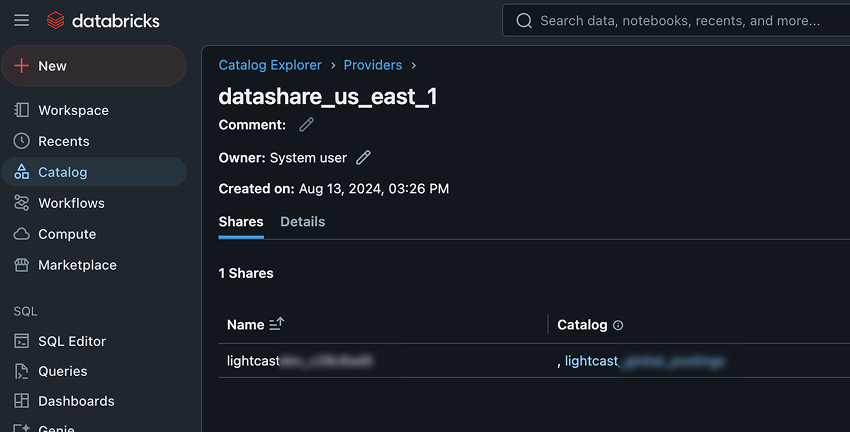Screen dimensions: 850x432
Task: Click the Recents clock icon
Action: [x=22, y=141]
